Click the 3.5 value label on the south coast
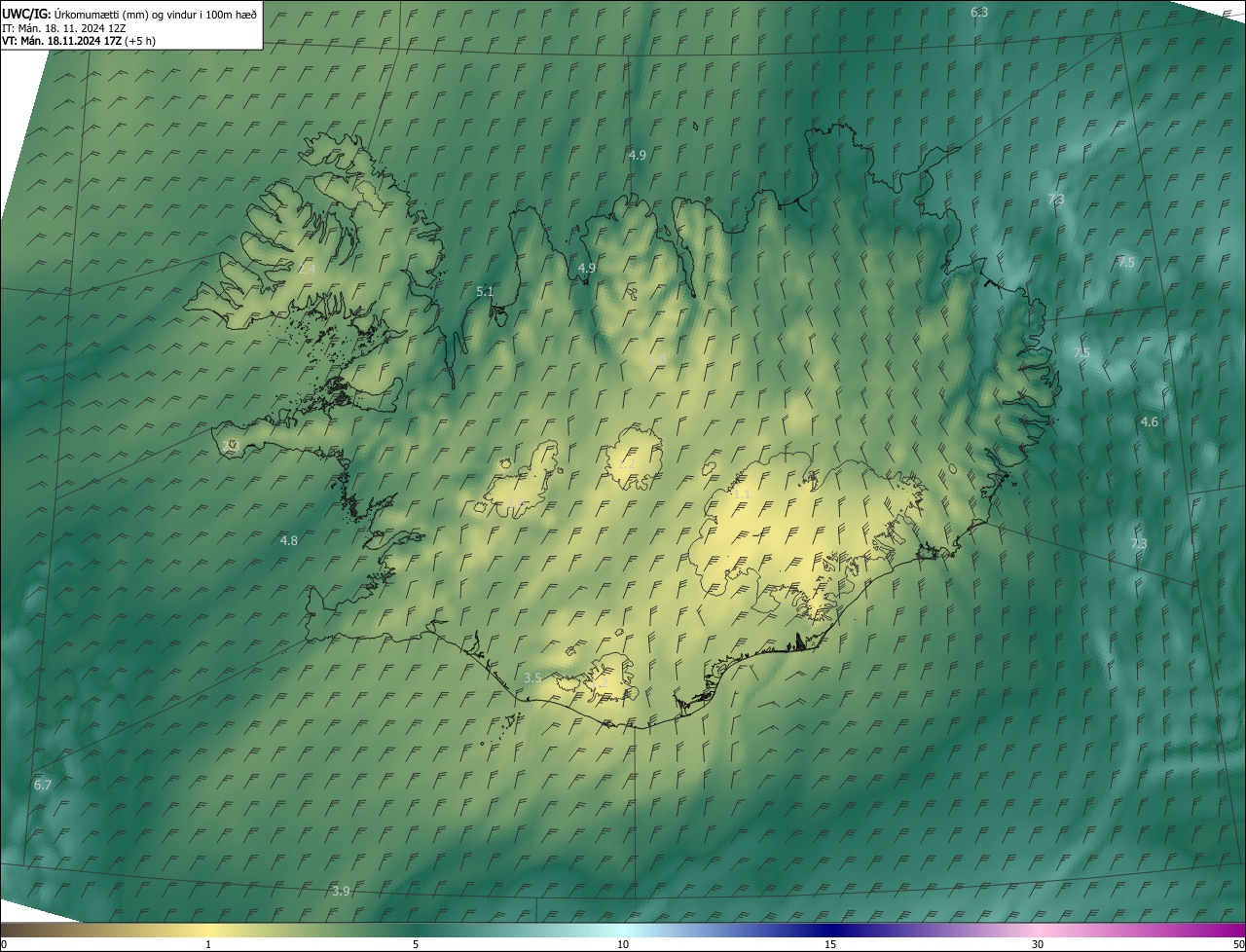 (532, 677)
